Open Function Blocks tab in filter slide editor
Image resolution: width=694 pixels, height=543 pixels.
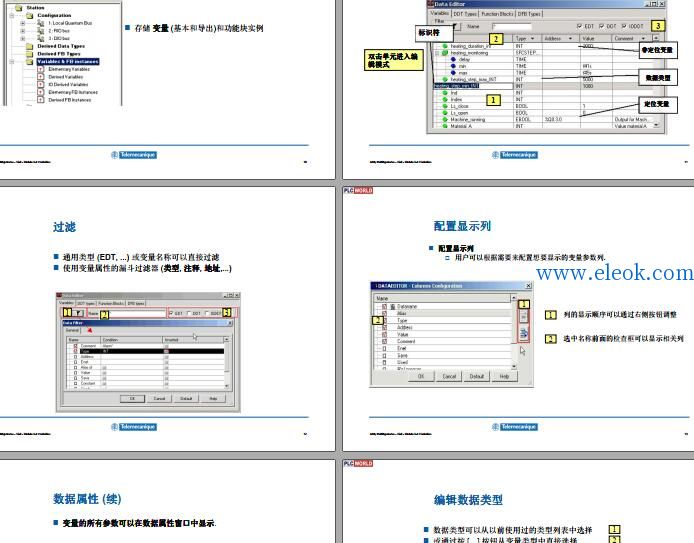pos(111,303)
